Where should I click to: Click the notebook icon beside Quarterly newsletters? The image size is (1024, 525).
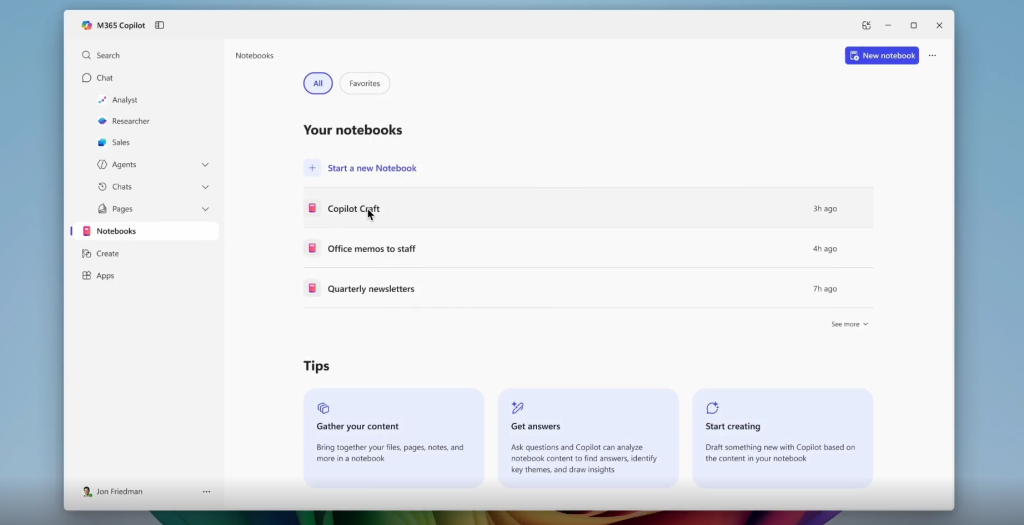312,288
